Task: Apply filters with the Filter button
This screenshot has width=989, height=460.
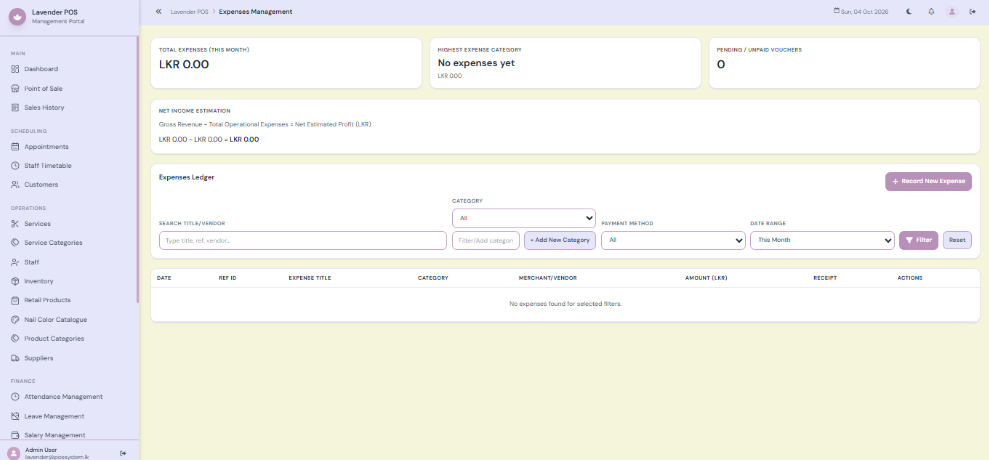Action: [x=918, y=240]
